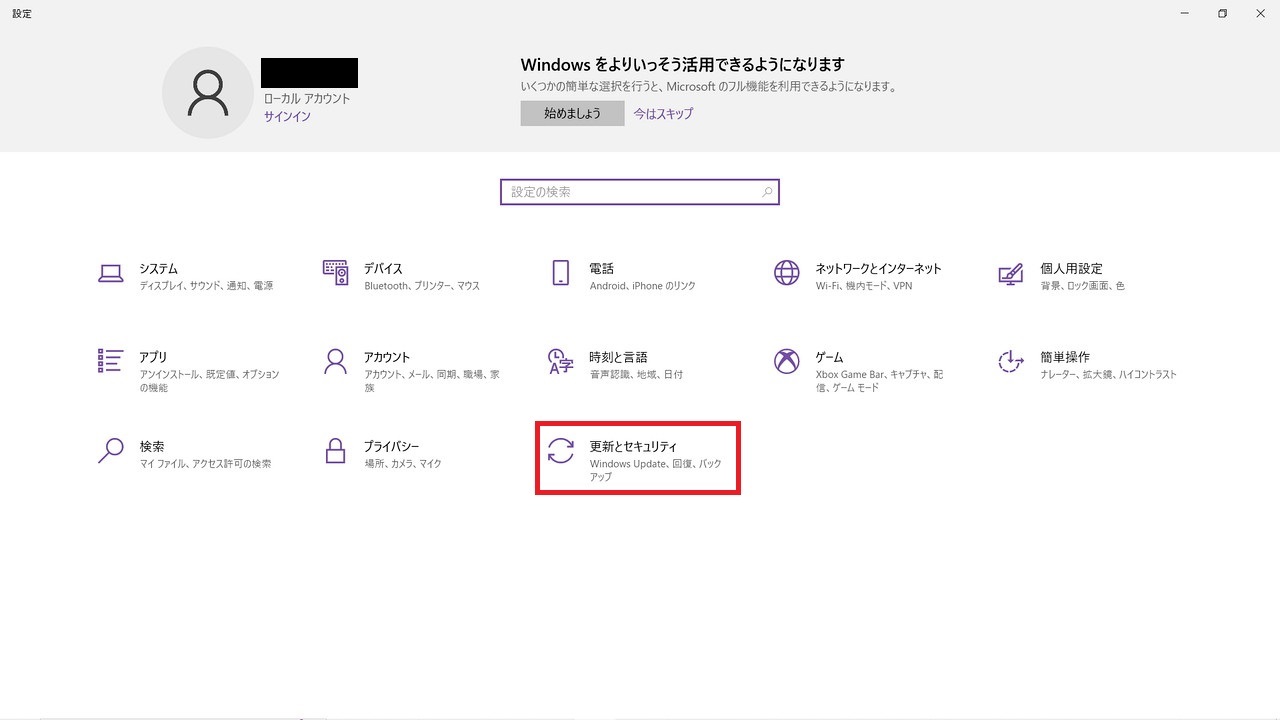This screenshot has height=720, width=1280.
Task: Open the プライバシー padlock icon
Action: click(x=335, y=450)
